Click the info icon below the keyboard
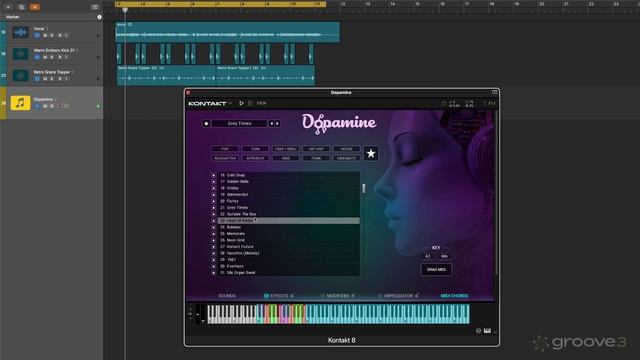The height and width of the screenshot is (360, 640). [x=478, y=331]
